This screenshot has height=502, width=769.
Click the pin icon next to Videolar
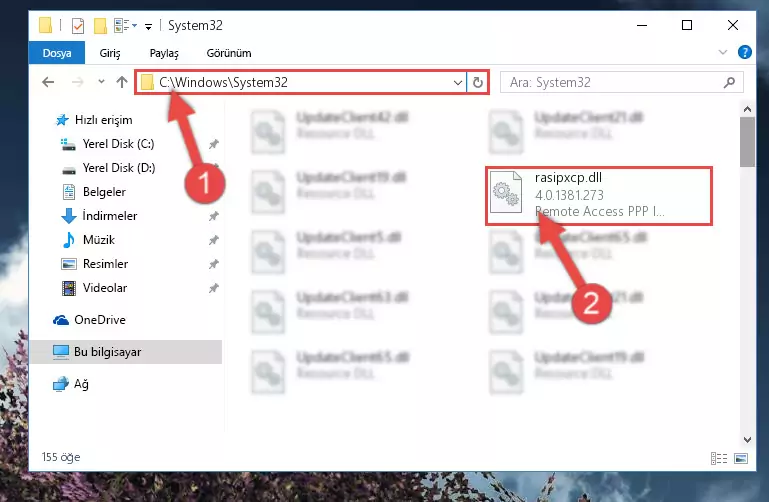coord(213,288)
